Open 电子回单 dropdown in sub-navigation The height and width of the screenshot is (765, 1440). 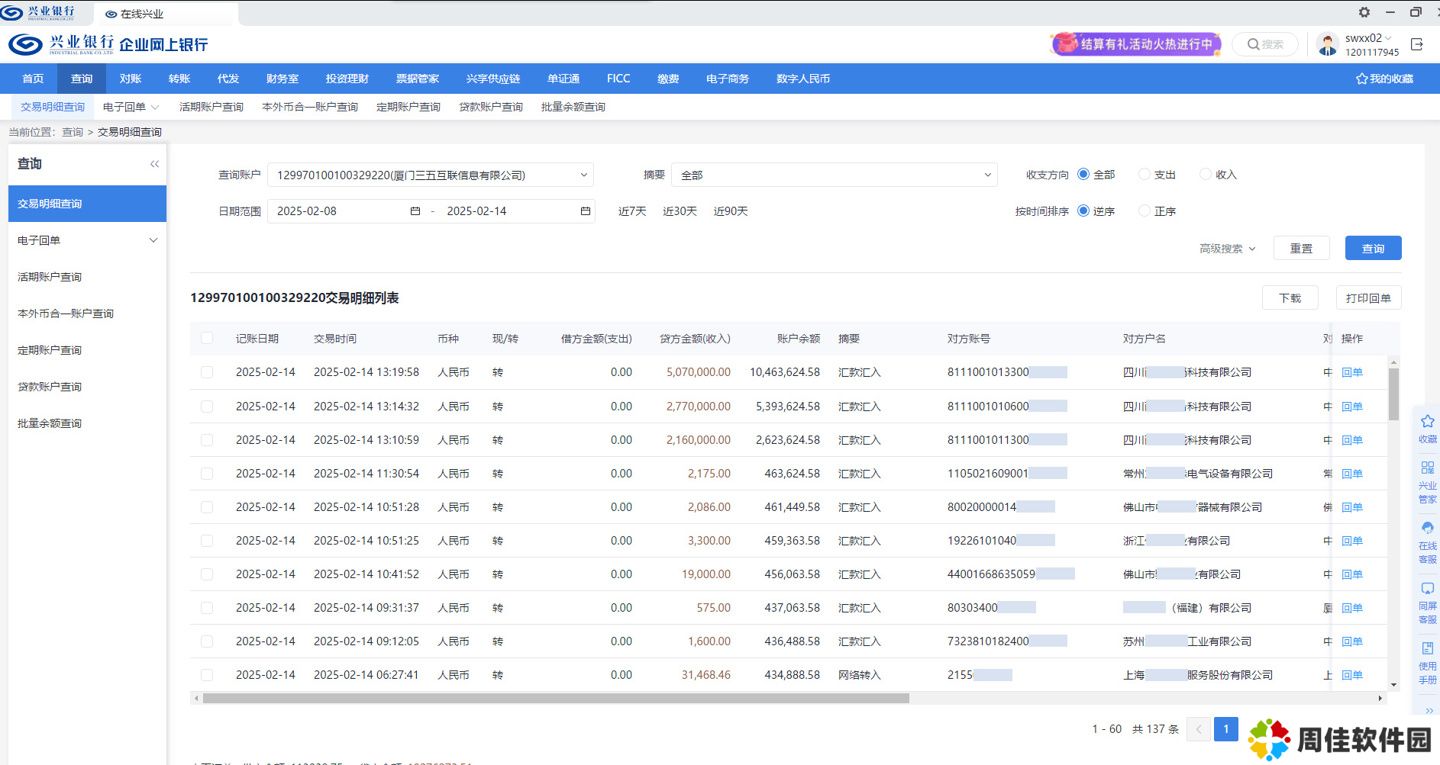[x=131, y=107]
